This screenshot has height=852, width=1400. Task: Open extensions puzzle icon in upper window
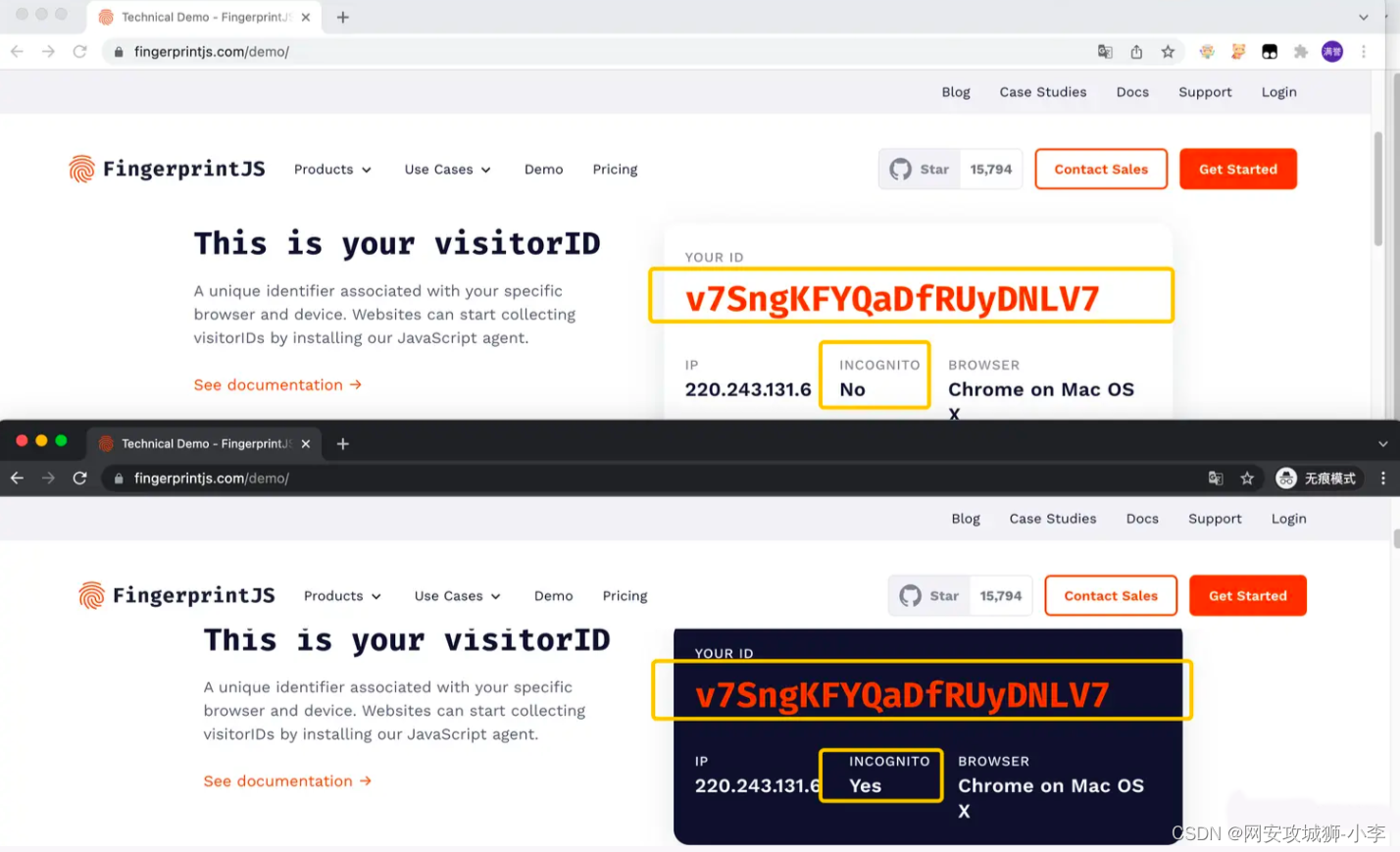click(1301, 52)
